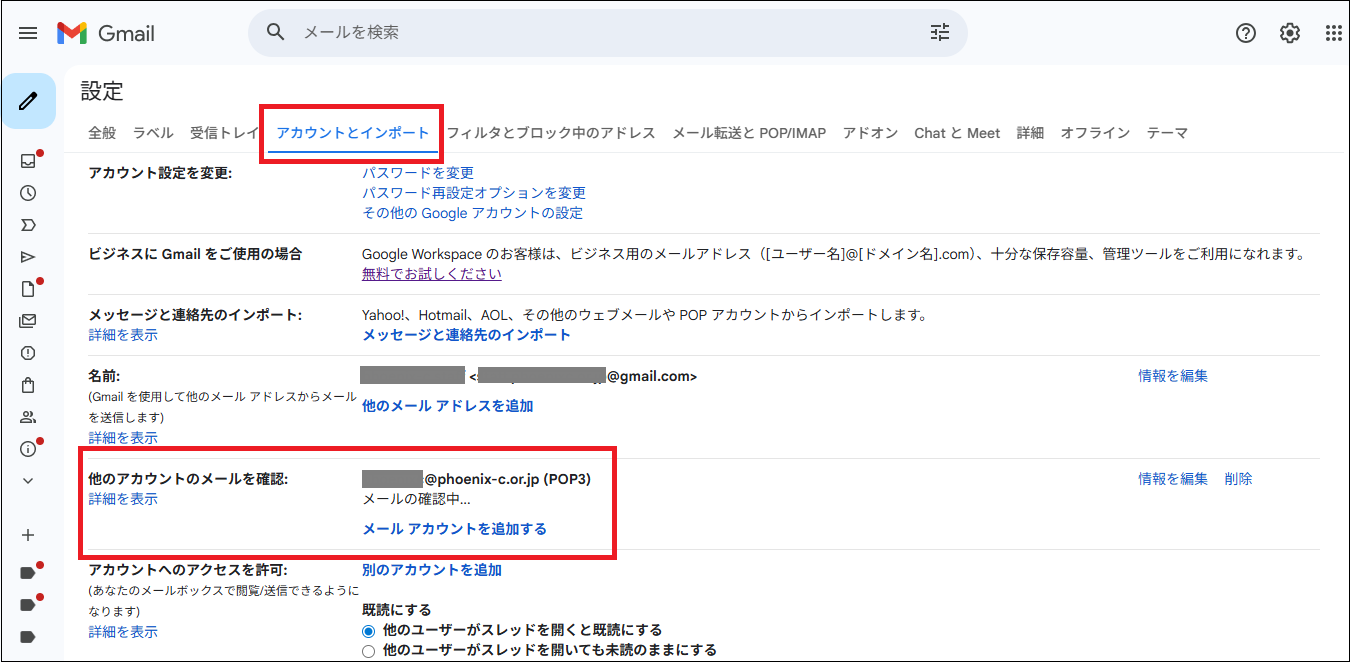This screenshot has height=662, width=1350.
Task: Open Snoozed clock icon in sidebar
Action: click(28, 193)
